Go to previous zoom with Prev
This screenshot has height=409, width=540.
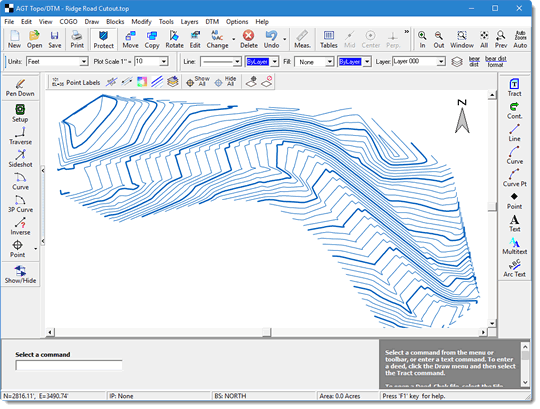[501, 39]
